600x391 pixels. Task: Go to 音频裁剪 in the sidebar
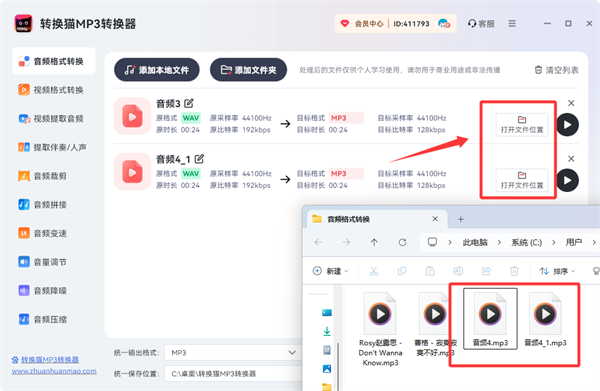pos(42,176)
